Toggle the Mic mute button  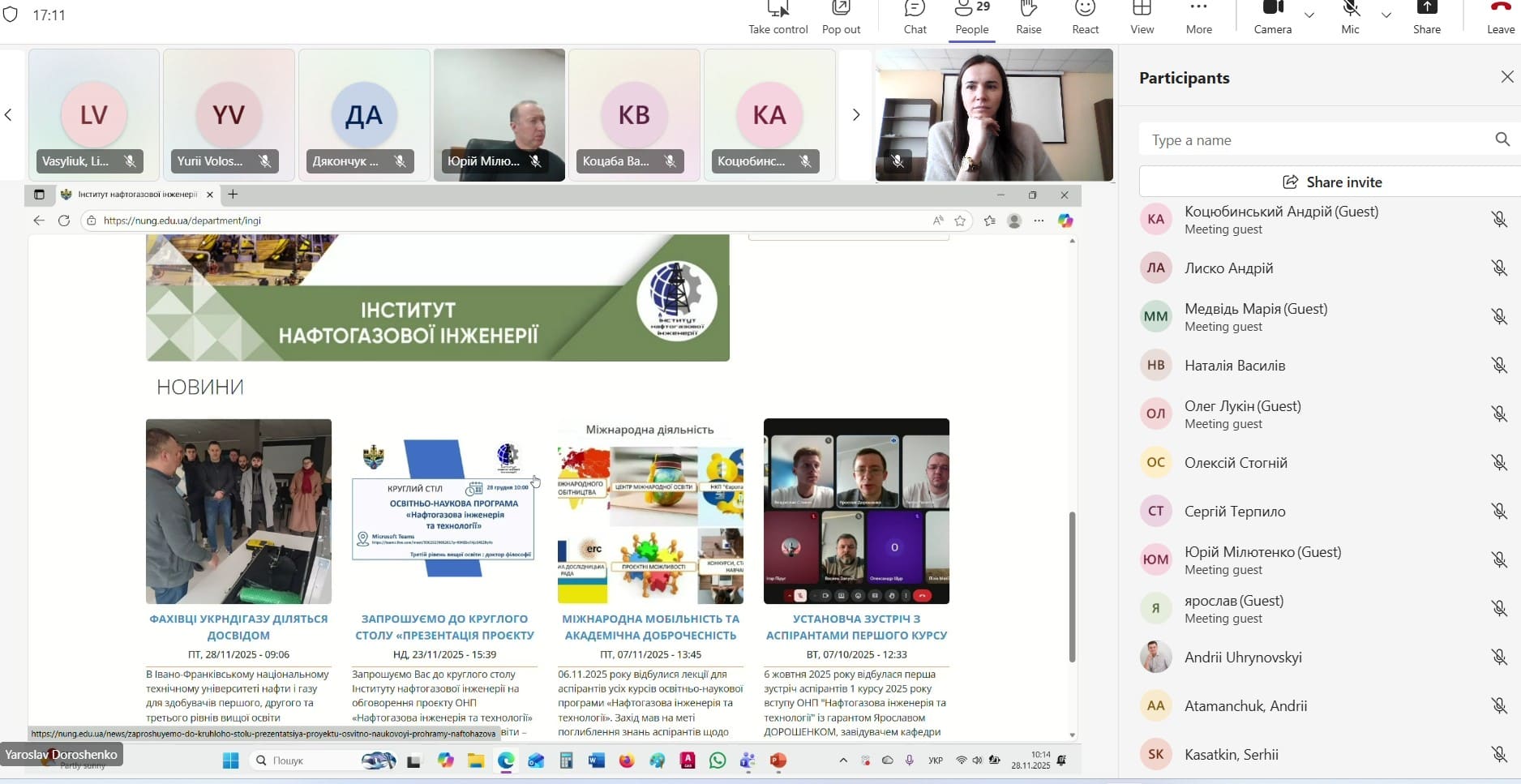tap(1350, 16)
